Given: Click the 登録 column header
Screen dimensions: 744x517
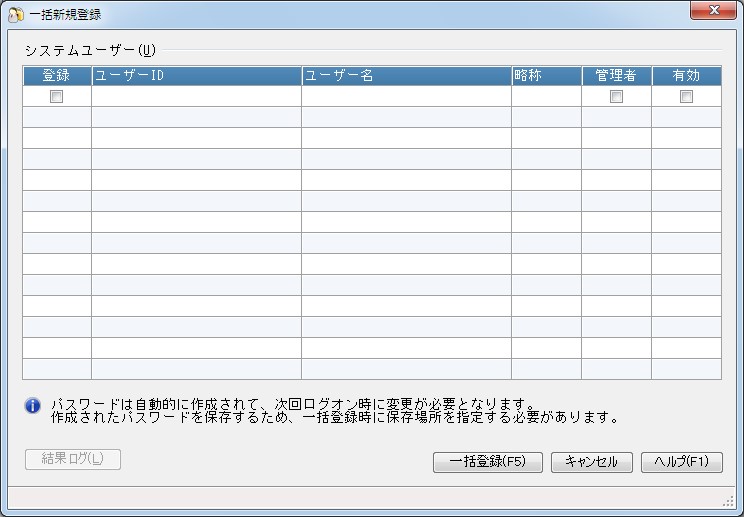Looking at the screenshot, I should point(57,75).
